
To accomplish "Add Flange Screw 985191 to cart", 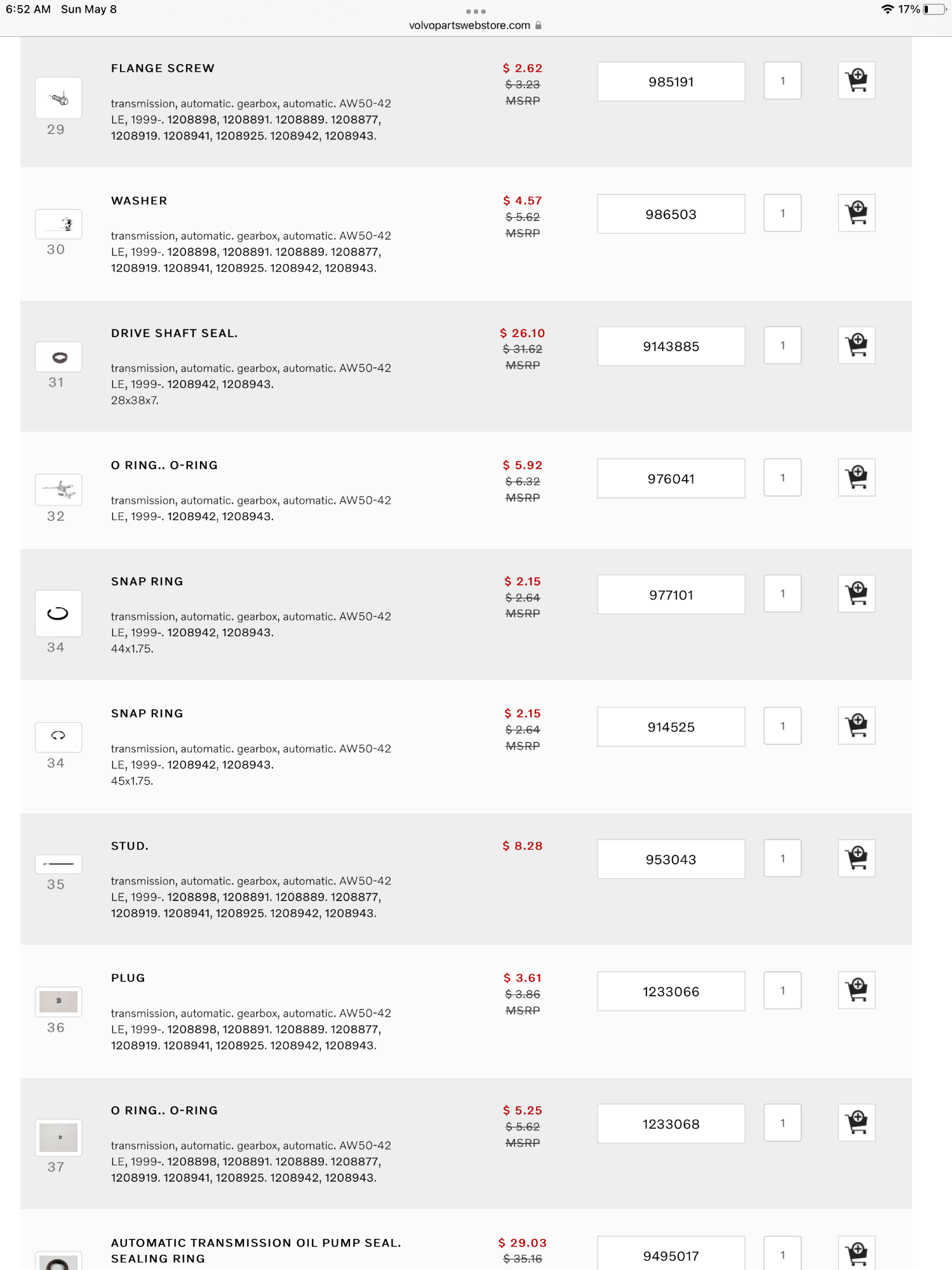I will click(x=856, y=81).
